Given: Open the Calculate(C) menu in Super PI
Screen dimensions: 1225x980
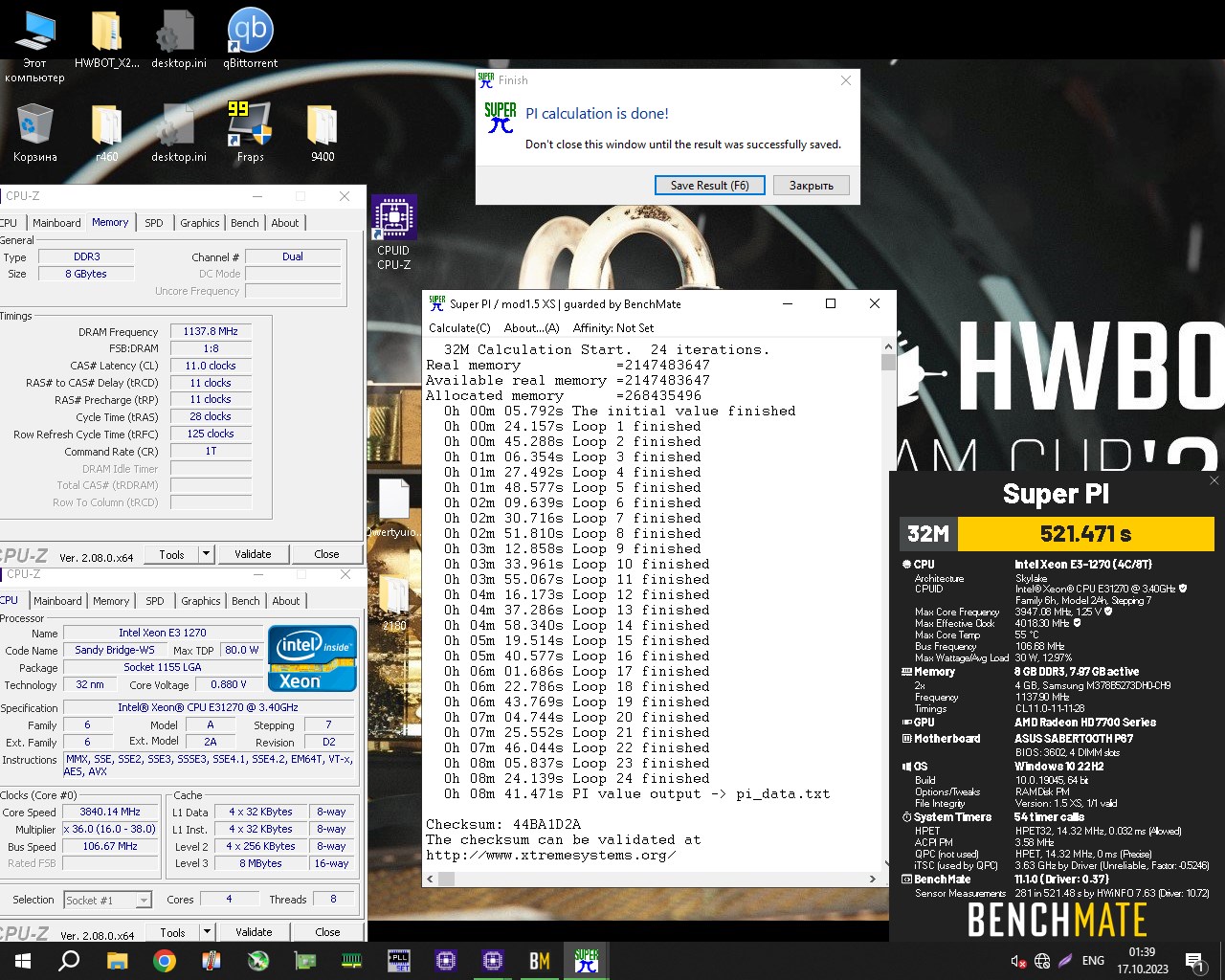Looking at the screenshot, I should (459, 327).
